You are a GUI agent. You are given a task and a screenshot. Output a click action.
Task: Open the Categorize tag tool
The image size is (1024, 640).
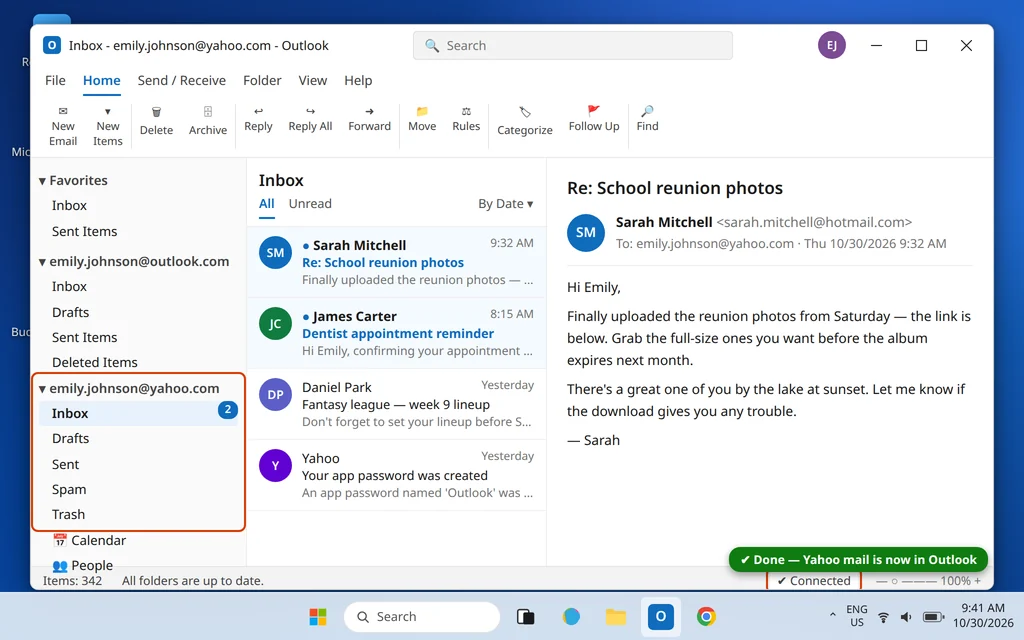coord(524,121)
